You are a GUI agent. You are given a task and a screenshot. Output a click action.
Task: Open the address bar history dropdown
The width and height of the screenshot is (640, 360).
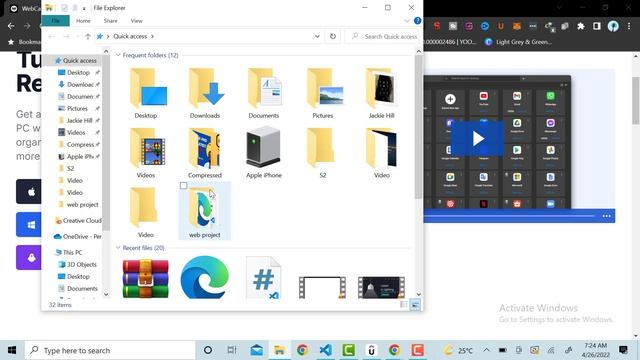click(x=317, y=36)
